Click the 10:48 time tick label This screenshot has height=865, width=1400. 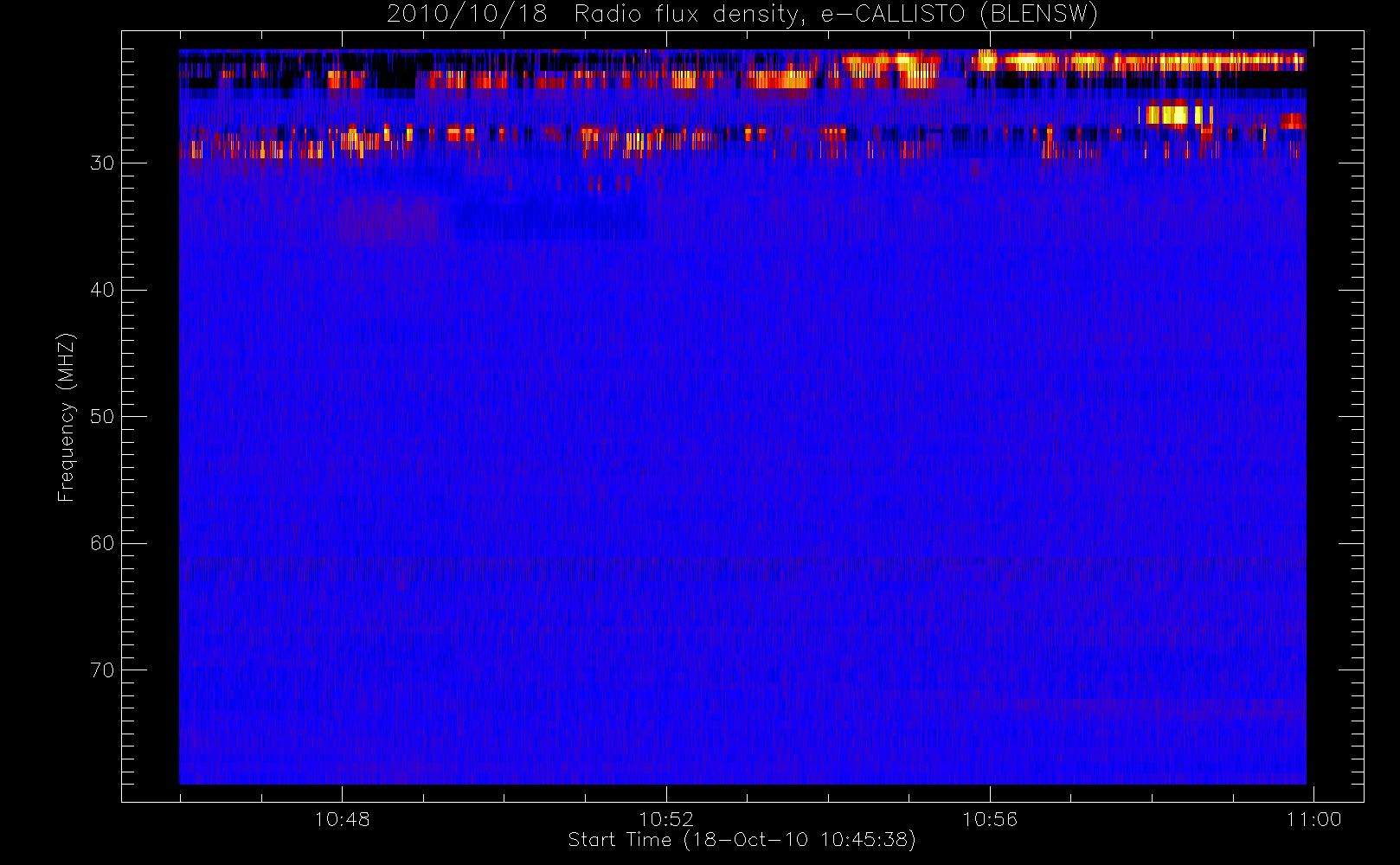pyautogui.click(x=342, y=819)
